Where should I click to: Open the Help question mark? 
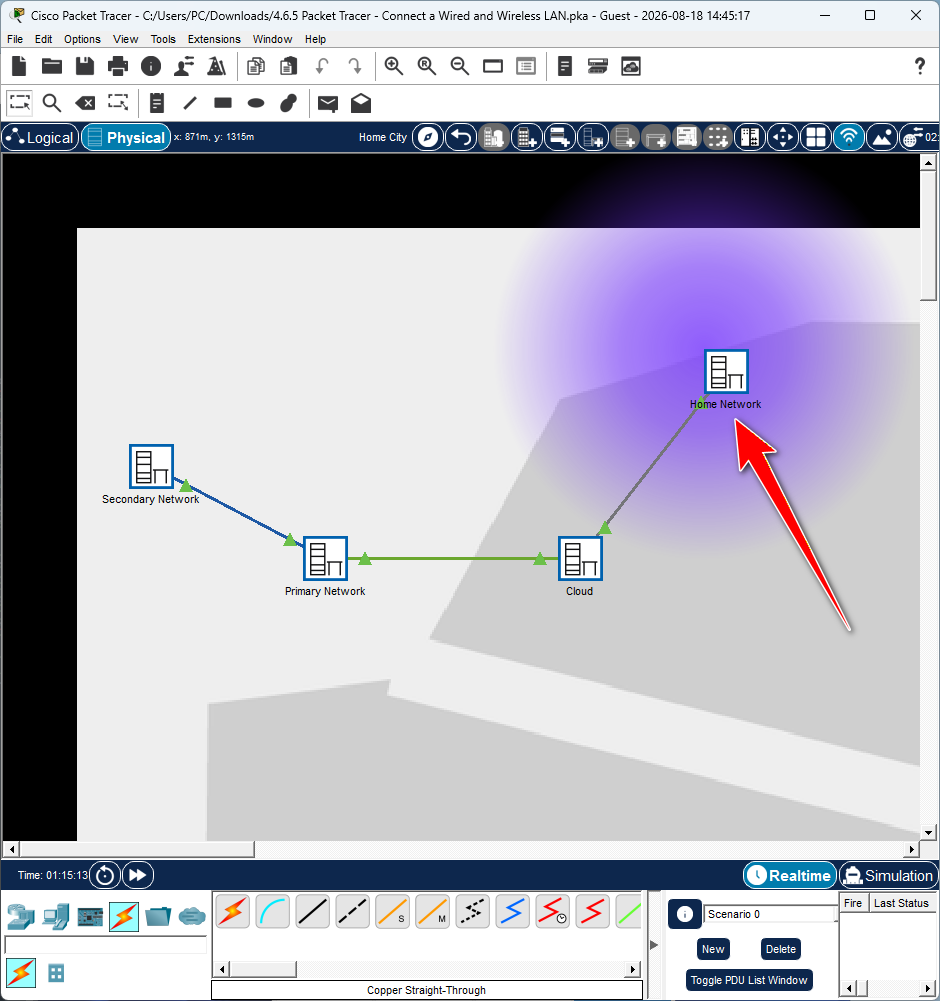[x=920, y=66]
